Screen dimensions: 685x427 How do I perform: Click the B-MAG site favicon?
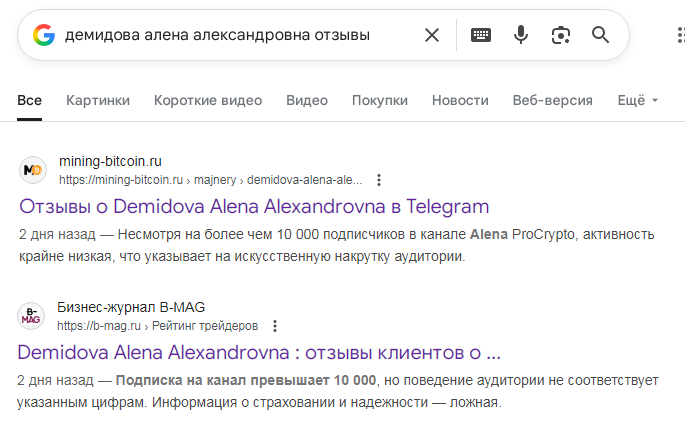[32, 316]
